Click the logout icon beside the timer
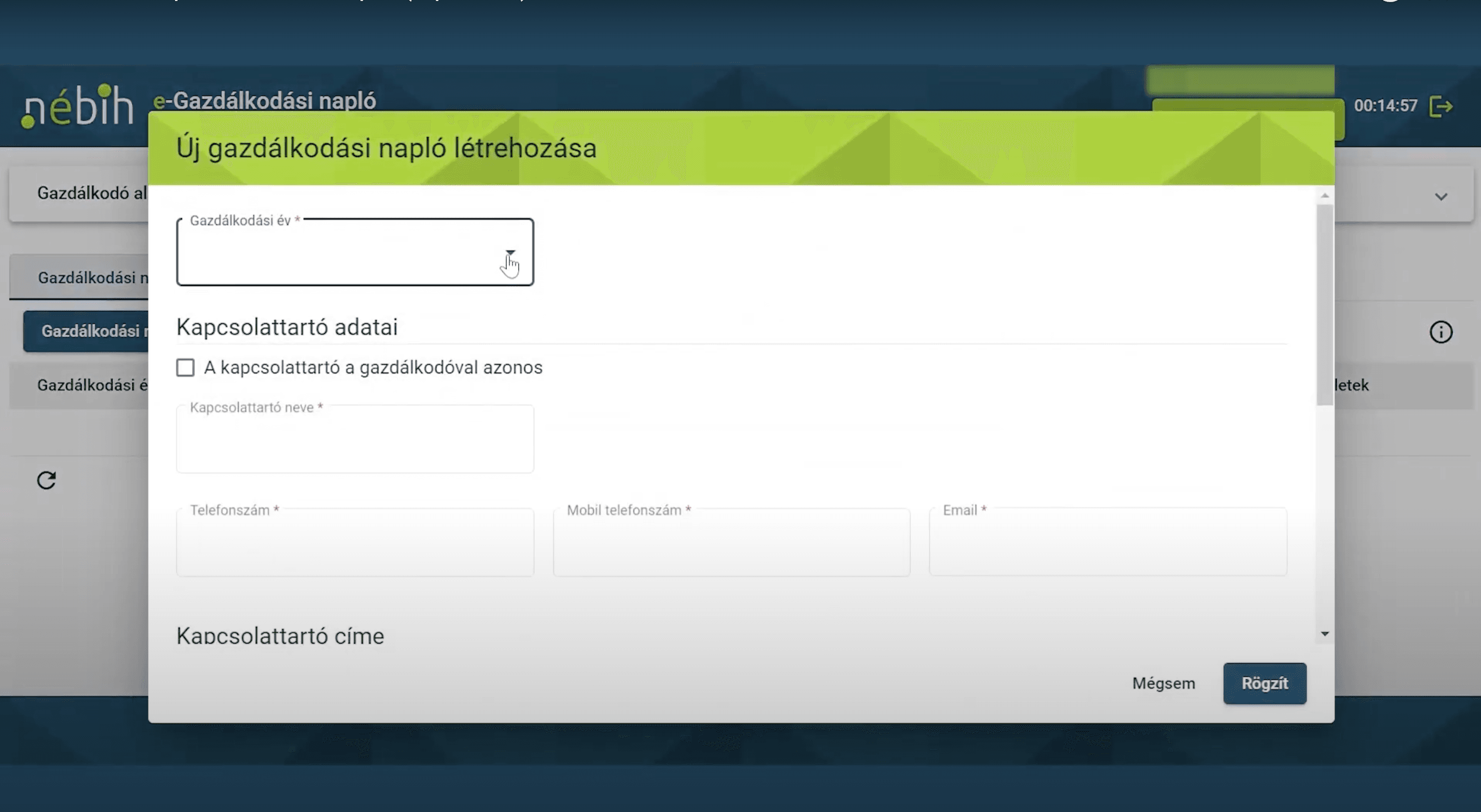Image resolution: width=1481 pixels, height=812 pixels. [x=1441, y=107]
